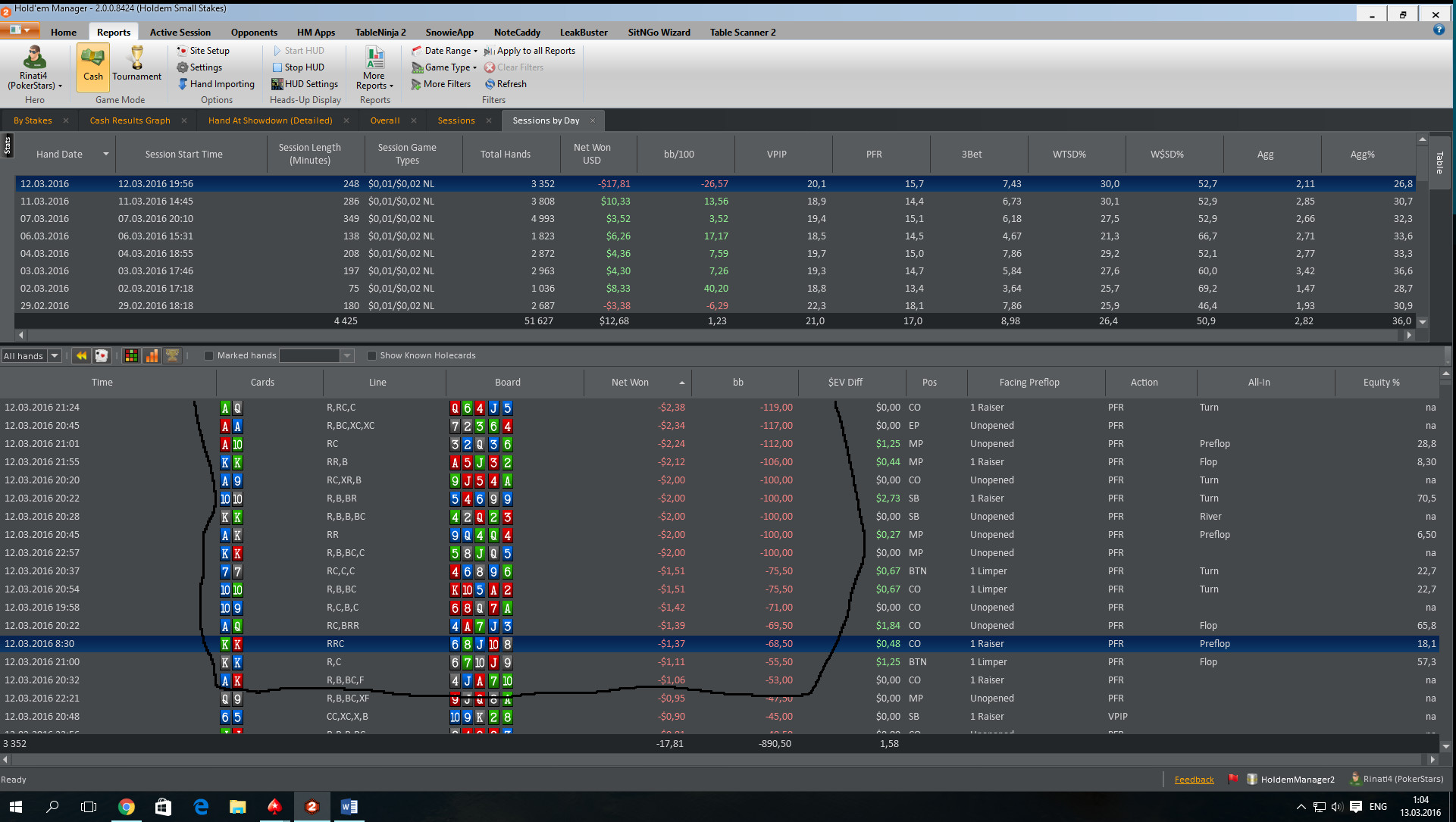Sort sessions by VPIP column header
The height and width of the screenshot is (822, 1456).
click(x=777, y=154)
